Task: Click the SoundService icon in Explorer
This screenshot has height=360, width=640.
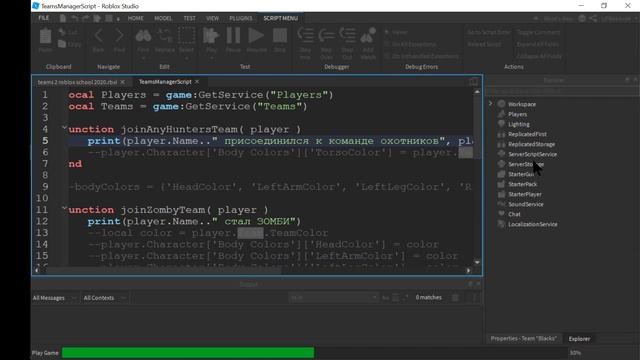Action: (x=502, y=204)
